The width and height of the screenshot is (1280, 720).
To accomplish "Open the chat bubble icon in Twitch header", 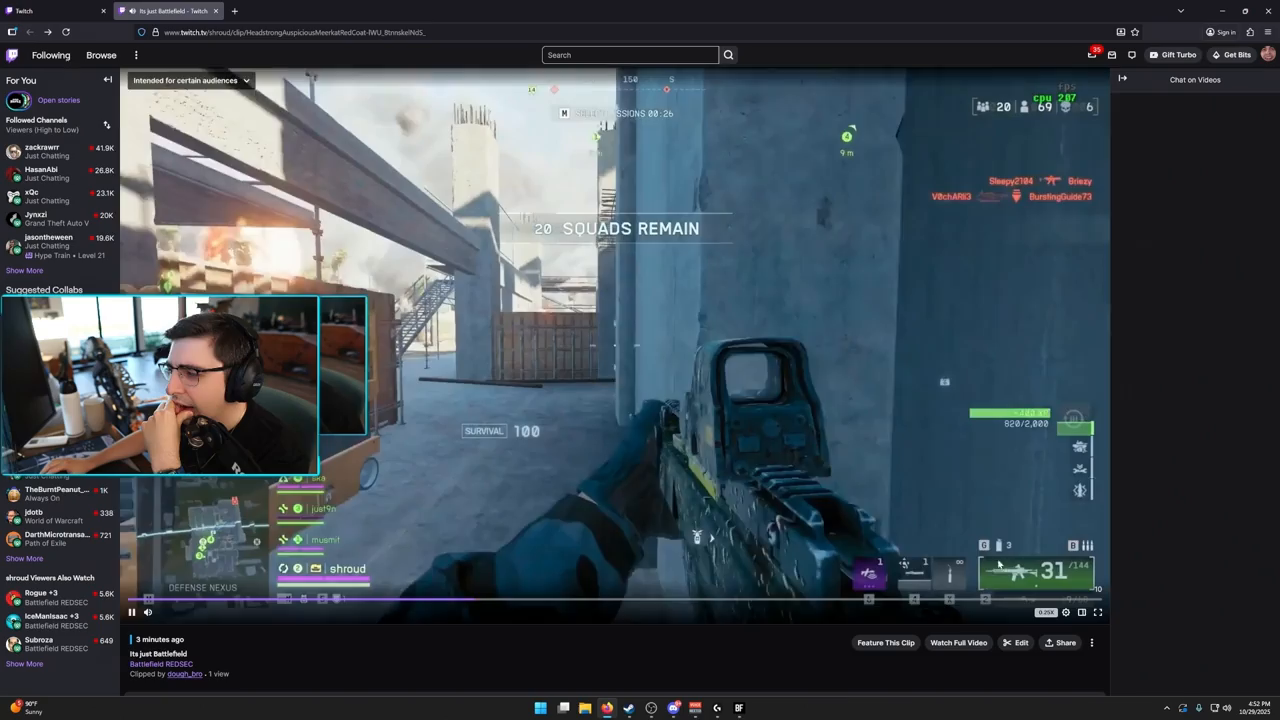I will point(1132,55).
